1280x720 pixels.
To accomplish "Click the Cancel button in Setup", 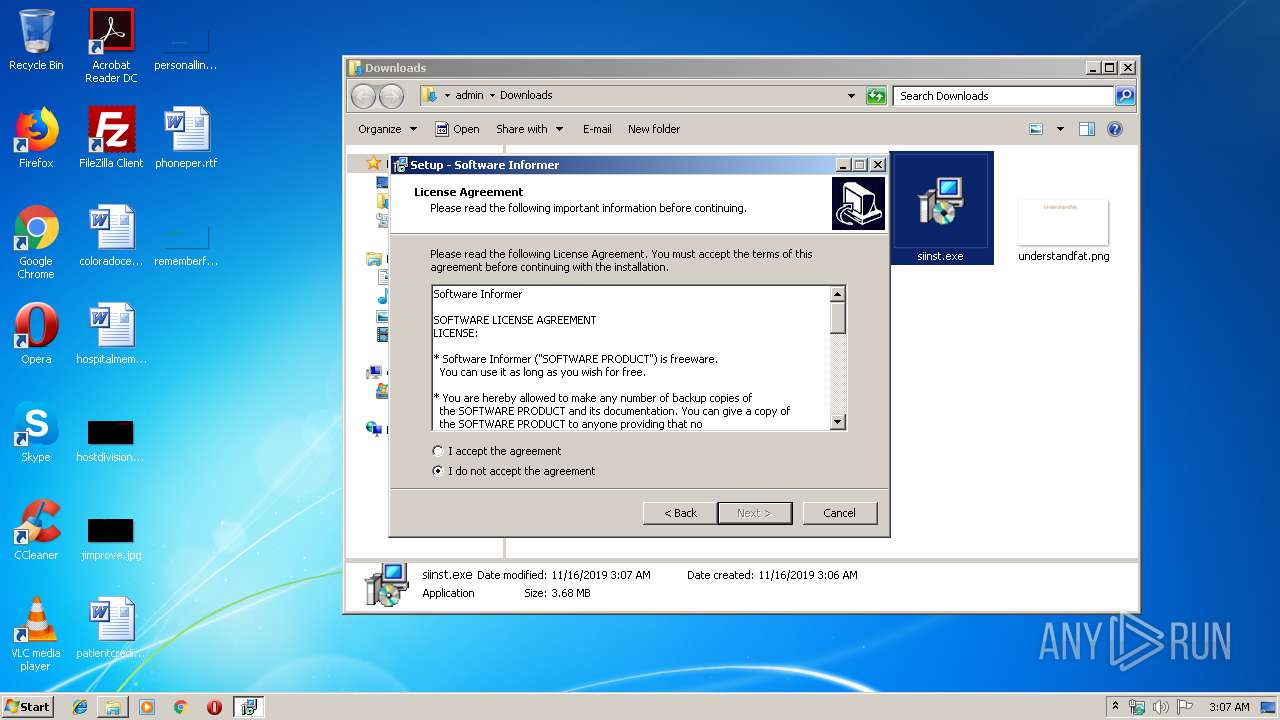I will 839,513.
